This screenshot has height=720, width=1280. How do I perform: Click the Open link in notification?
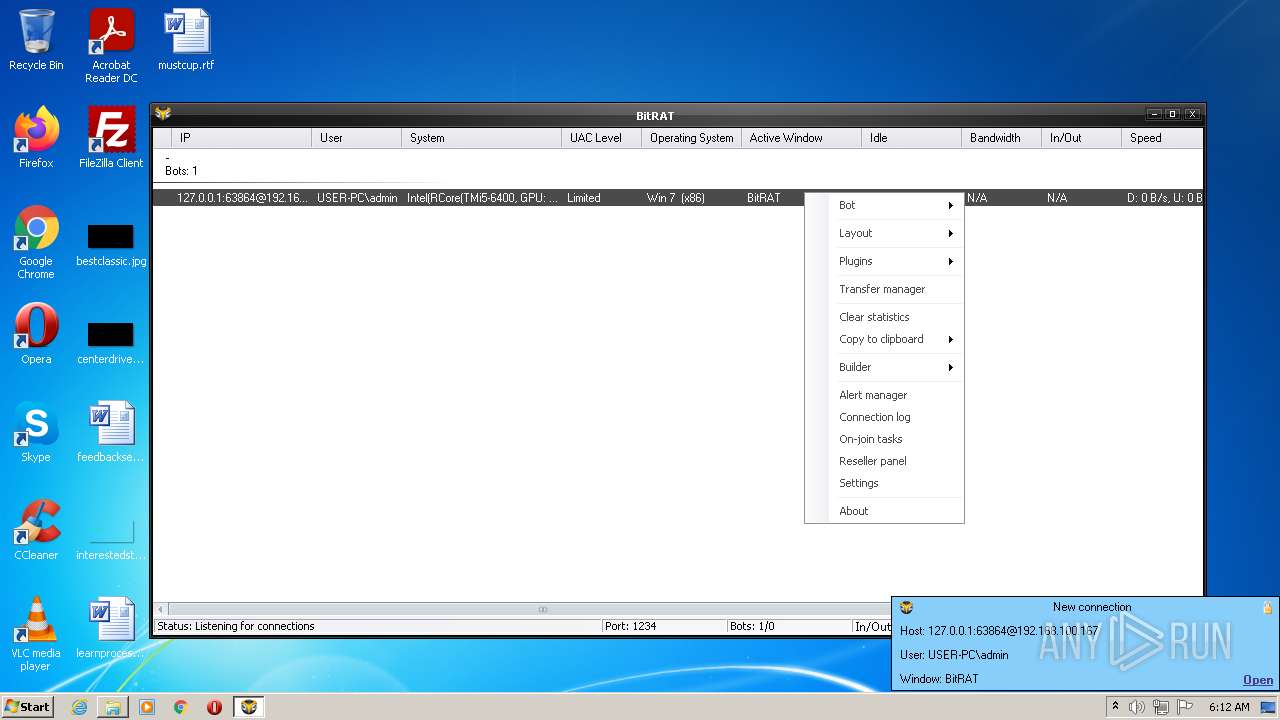coord(1258,680)
